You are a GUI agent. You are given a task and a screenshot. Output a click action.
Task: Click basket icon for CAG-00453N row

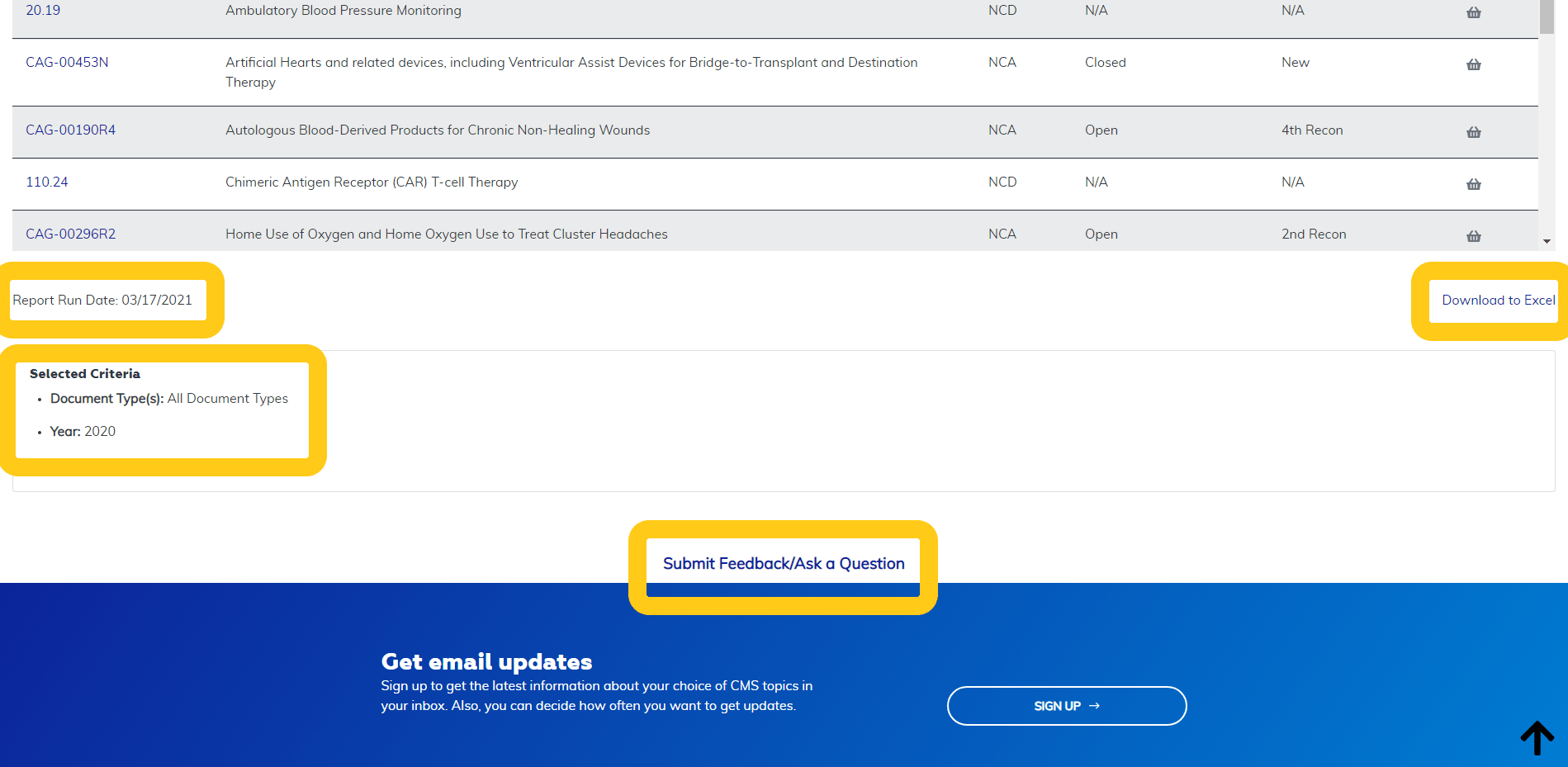[x=1473, y=64]
